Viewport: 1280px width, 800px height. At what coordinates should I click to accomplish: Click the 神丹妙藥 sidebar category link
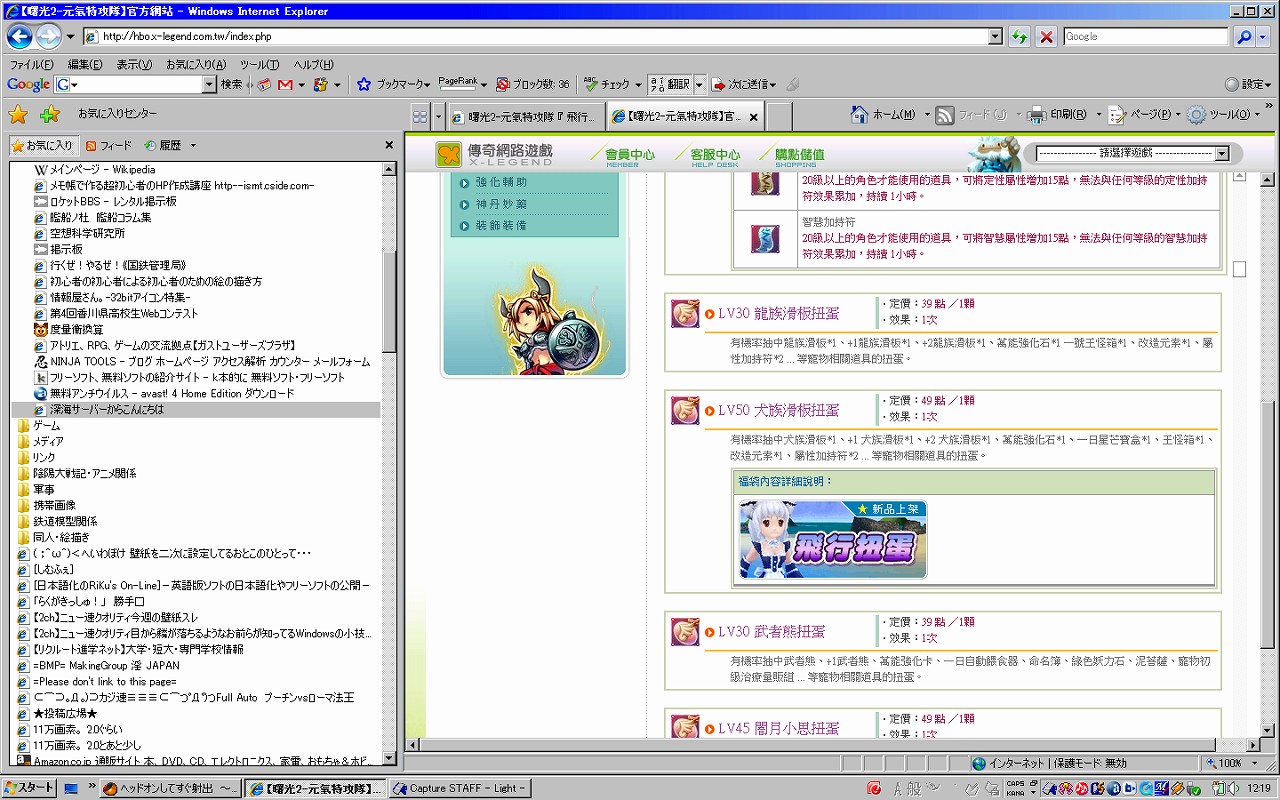[x=501, y=204]
